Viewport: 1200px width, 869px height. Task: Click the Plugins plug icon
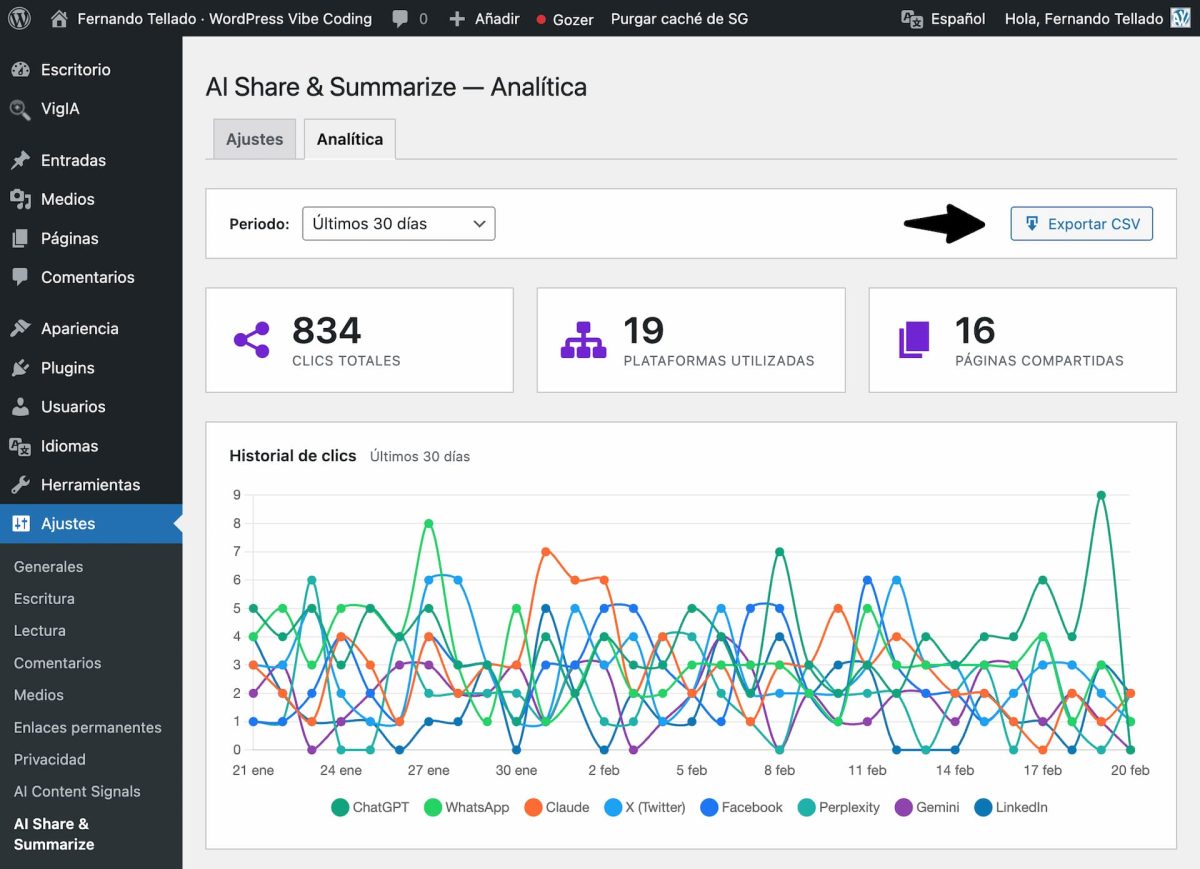coord(20,367)
